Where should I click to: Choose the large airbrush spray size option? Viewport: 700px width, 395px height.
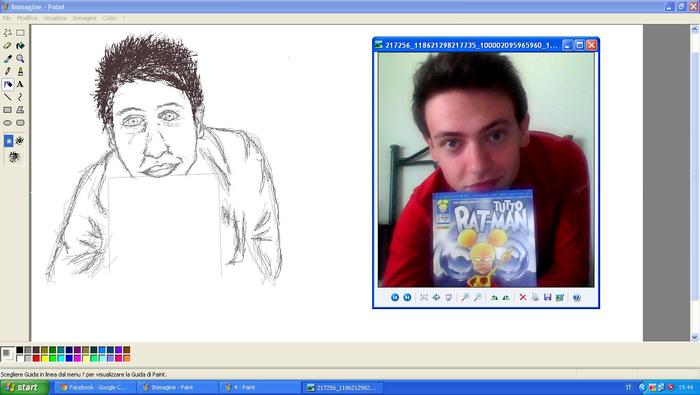14,157
